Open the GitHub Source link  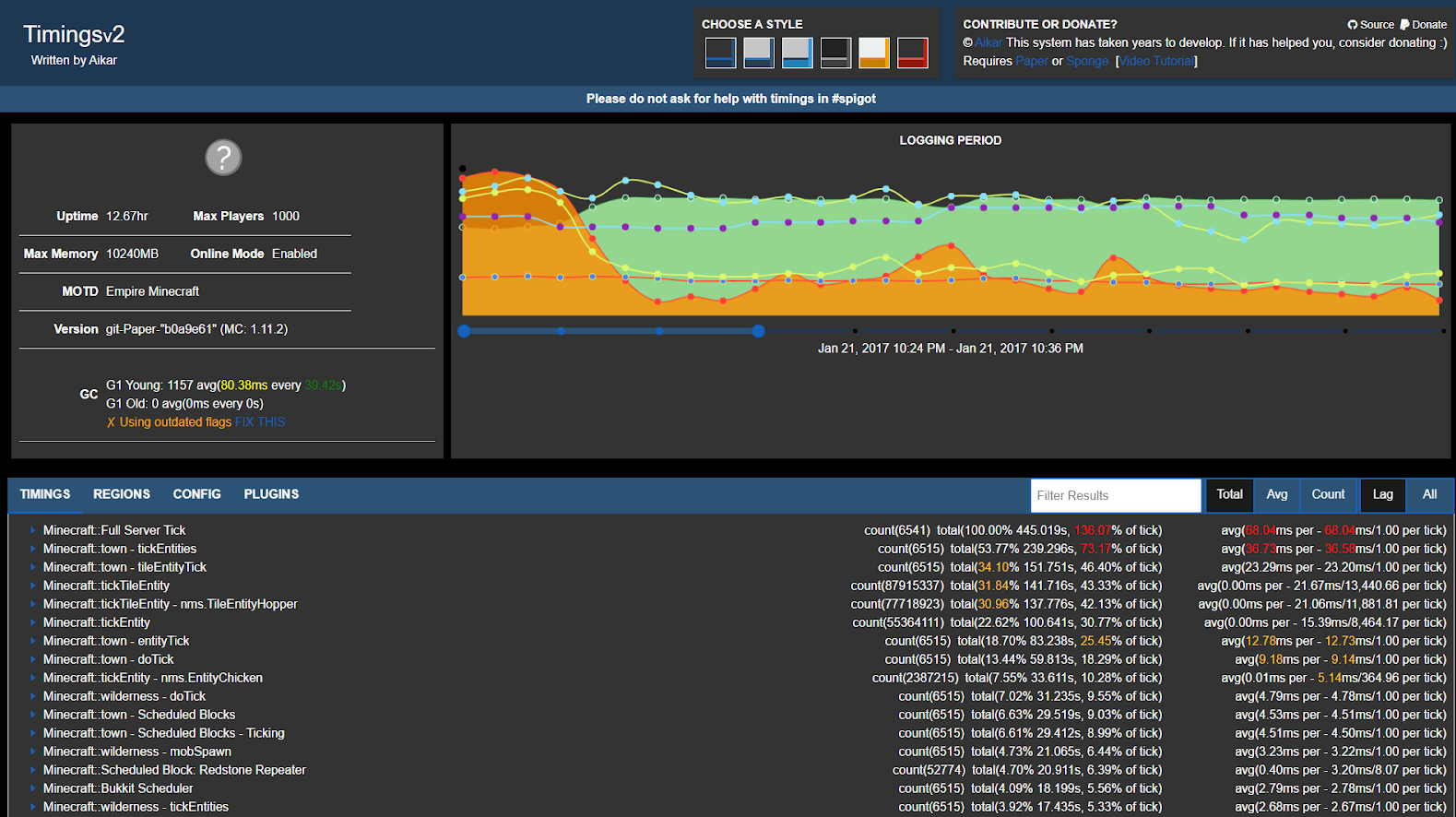tap(1371, 25)
